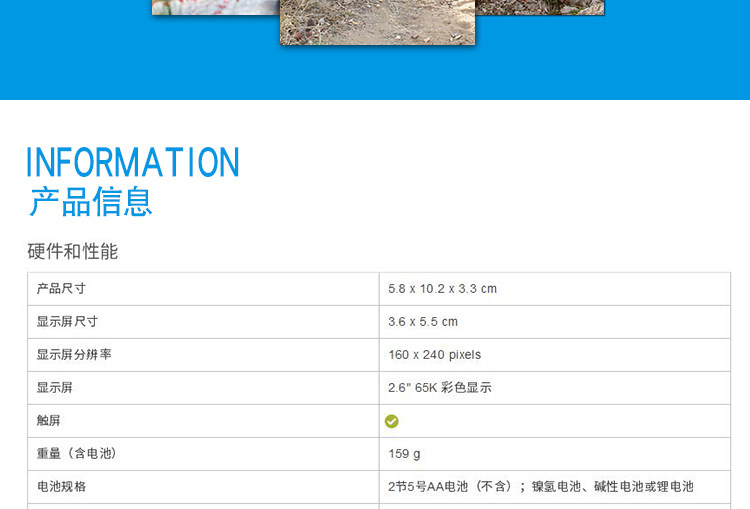Viewport: 750px width, 509px height.
Task: Click the 显示屏分辨率 label cell
Action: pyautogui.click(x=203, y=355)
